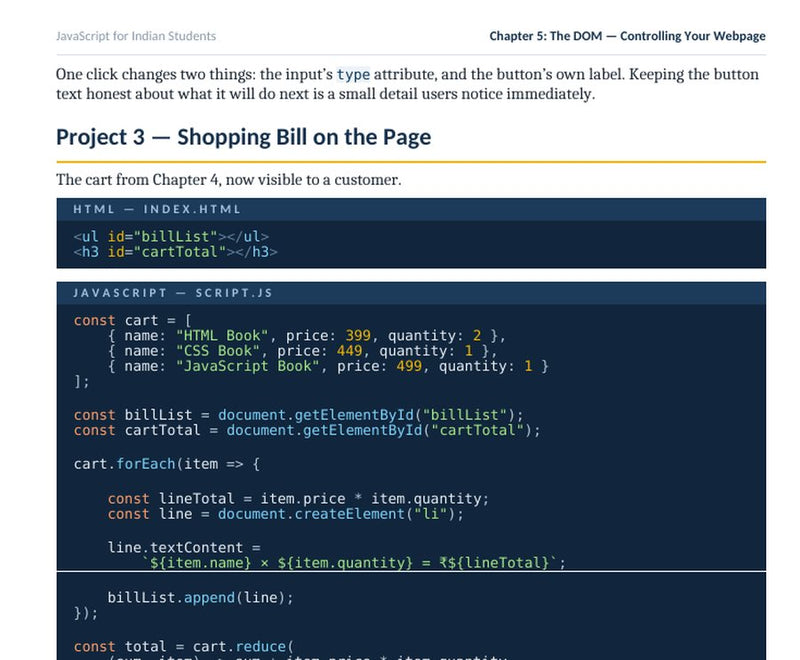The height and width of the screenshot is (660, 800).
Task: Click the createElement("li") line
Action: [x=286, y=514]
